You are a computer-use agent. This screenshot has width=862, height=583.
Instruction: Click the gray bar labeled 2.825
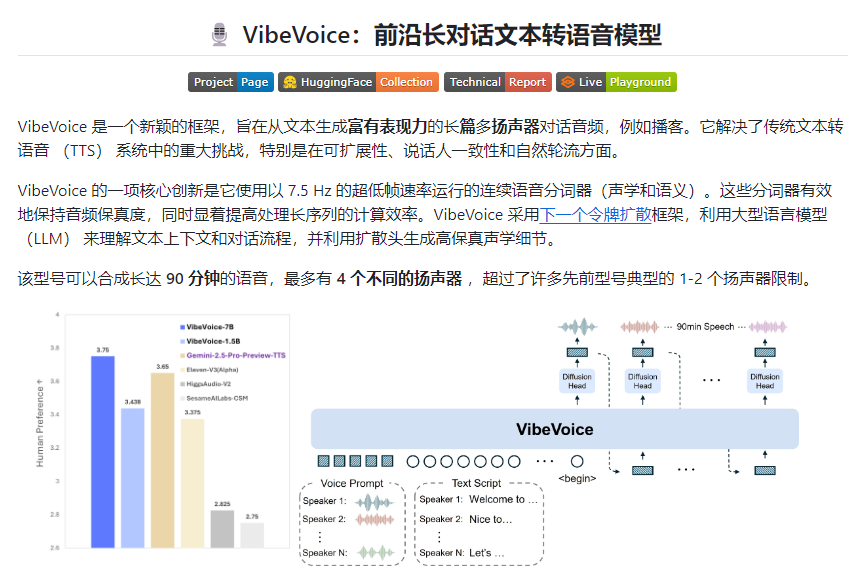pyautogui.click(x=222, y=529)
